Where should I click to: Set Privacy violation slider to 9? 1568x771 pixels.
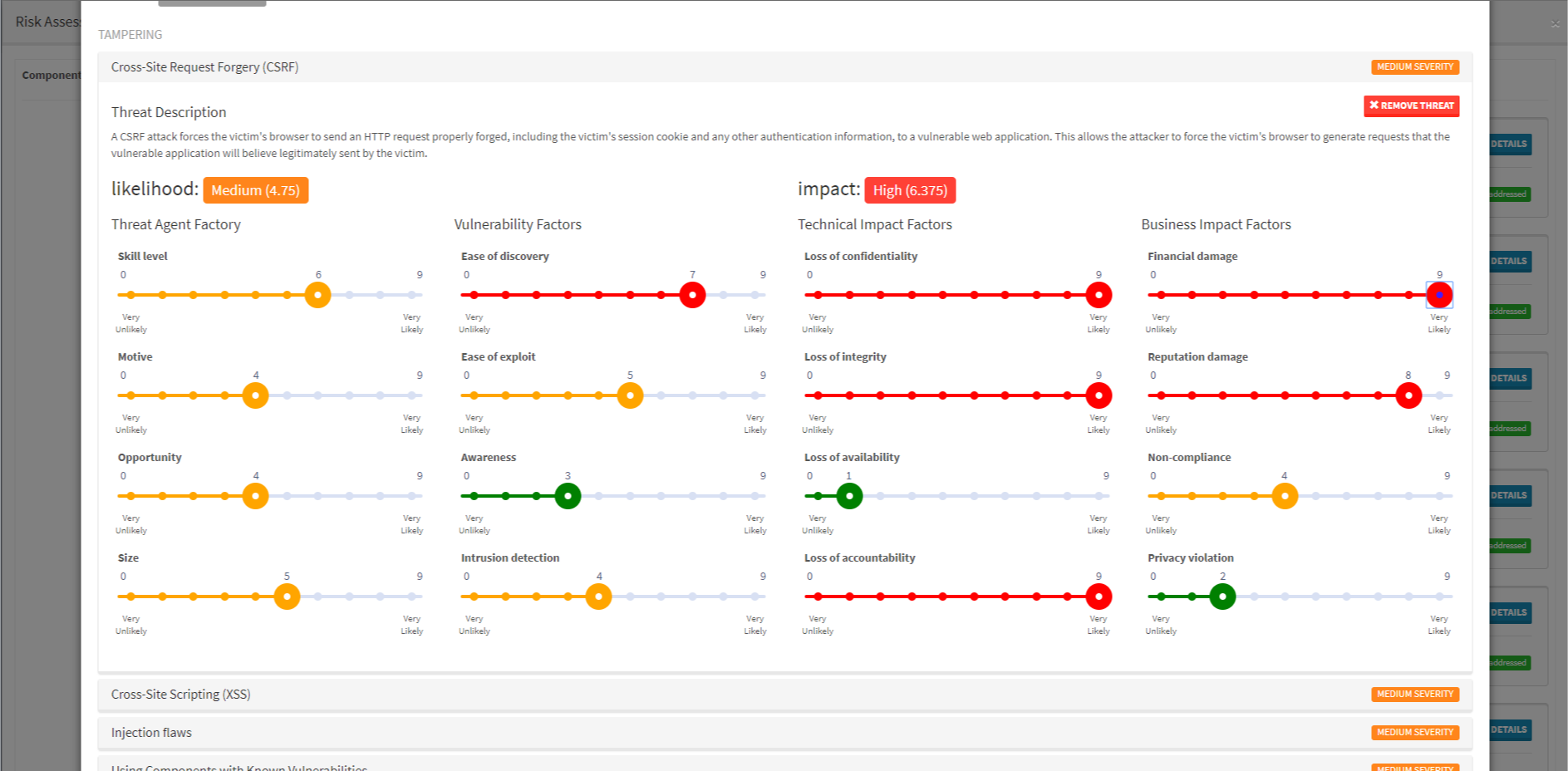[1439, 597]
